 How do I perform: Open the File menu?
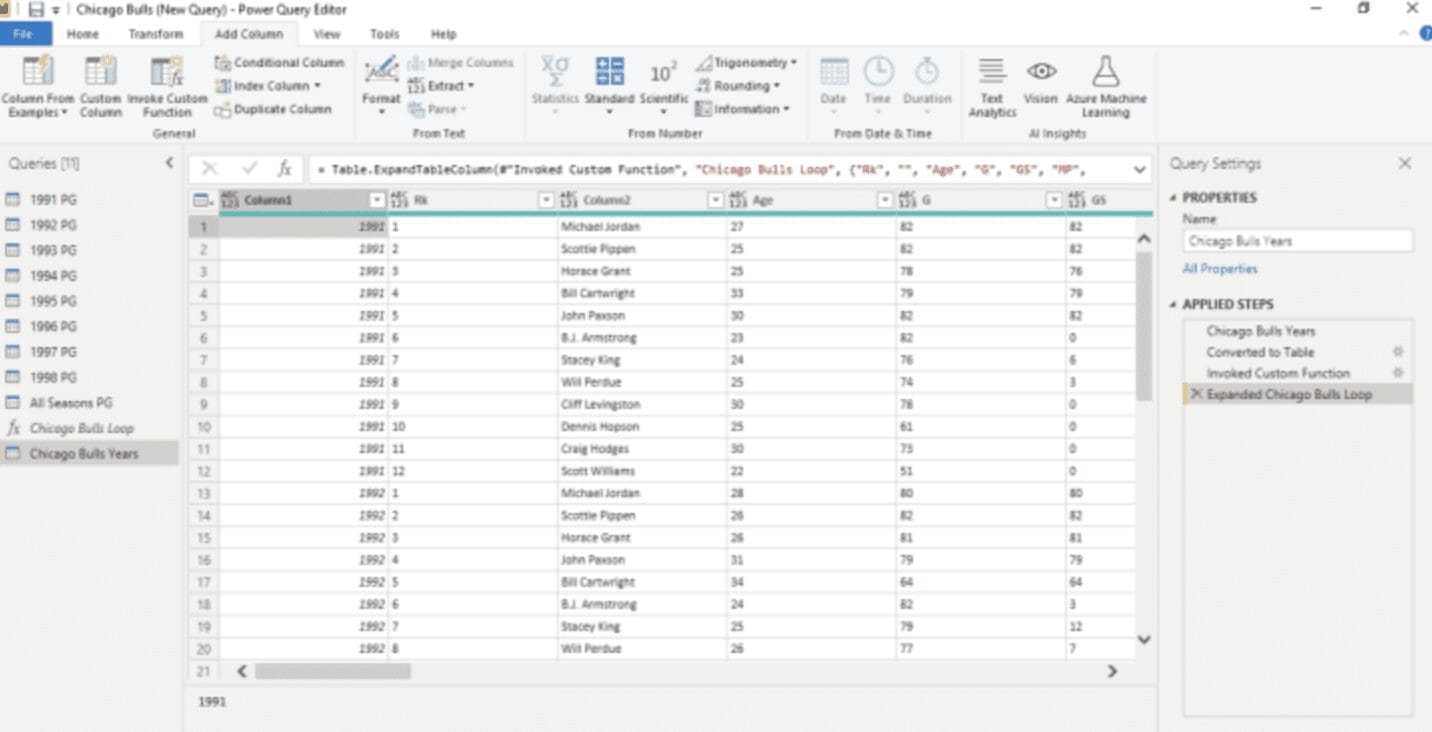pos(25,33)
